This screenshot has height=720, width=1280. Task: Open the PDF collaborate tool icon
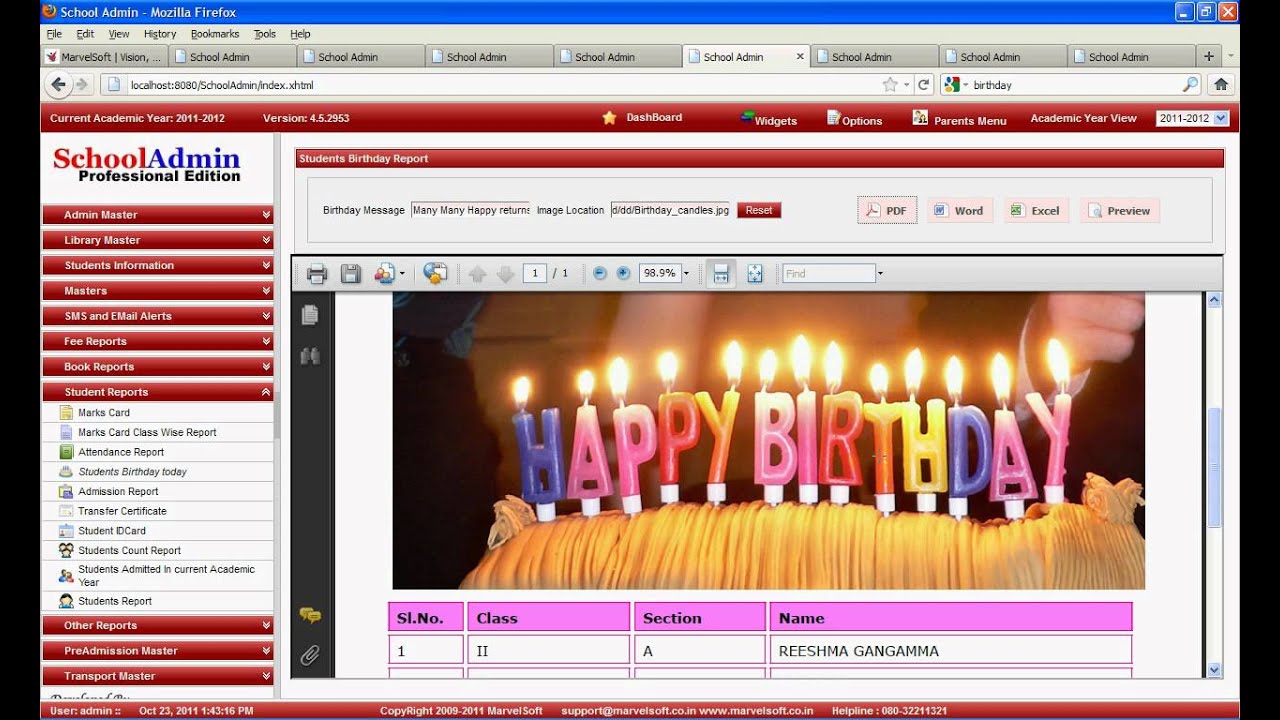pyautogui.click(x=384, y=273)
